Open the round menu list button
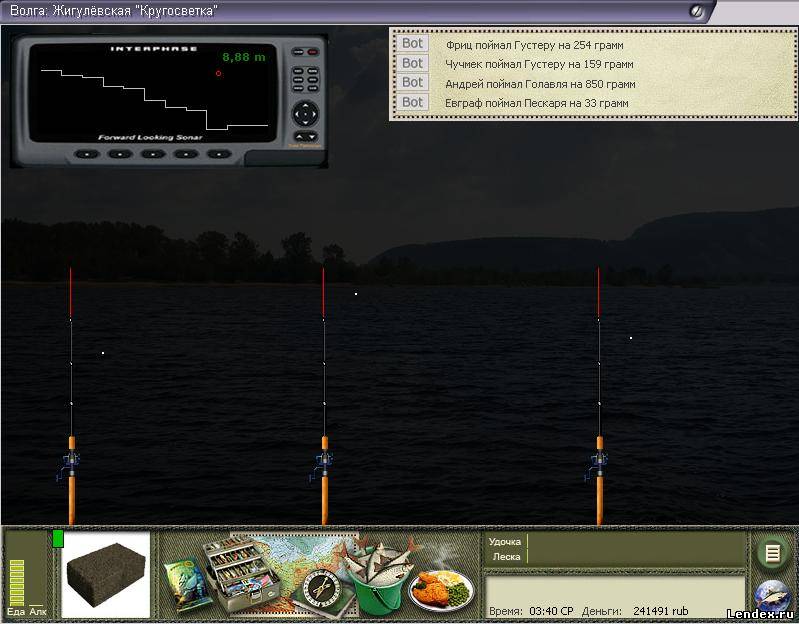This screenshot has height=624, width=799. coord(773,553)
